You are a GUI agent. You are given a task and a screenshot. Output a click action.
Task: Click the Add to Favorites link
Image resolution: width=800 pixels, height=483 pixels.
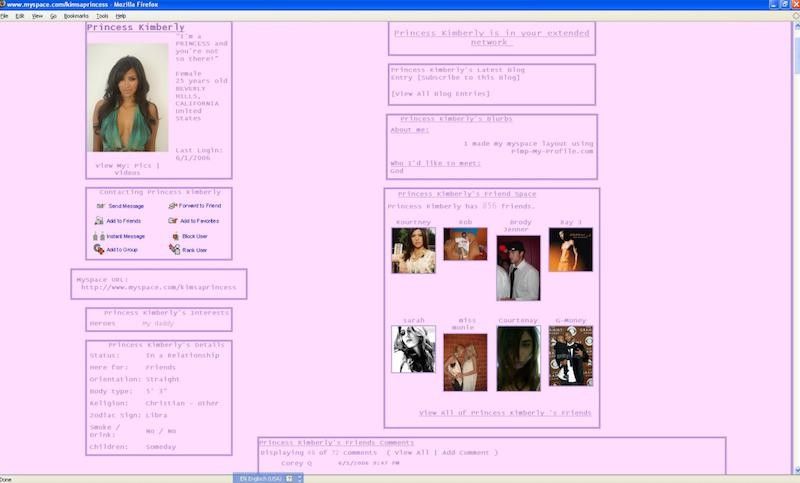point(199,221)
